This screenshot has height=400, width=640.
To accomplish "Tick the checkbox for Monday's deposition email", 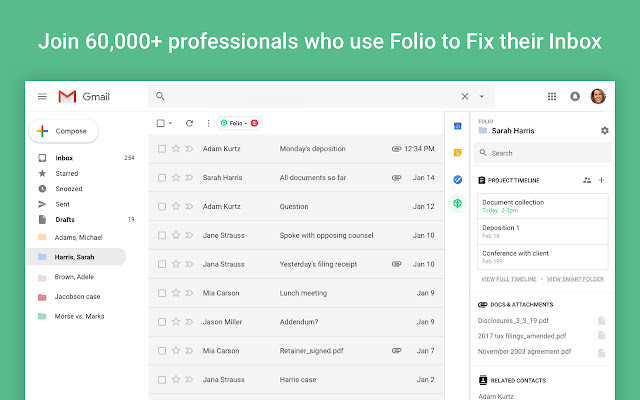I will (162, 149).
